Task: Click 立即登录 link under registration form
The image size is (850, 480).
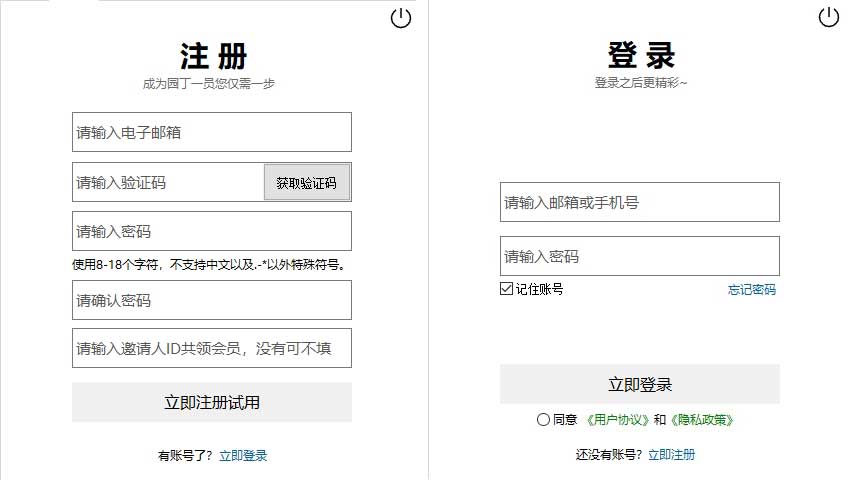Action: click(243, 456)
